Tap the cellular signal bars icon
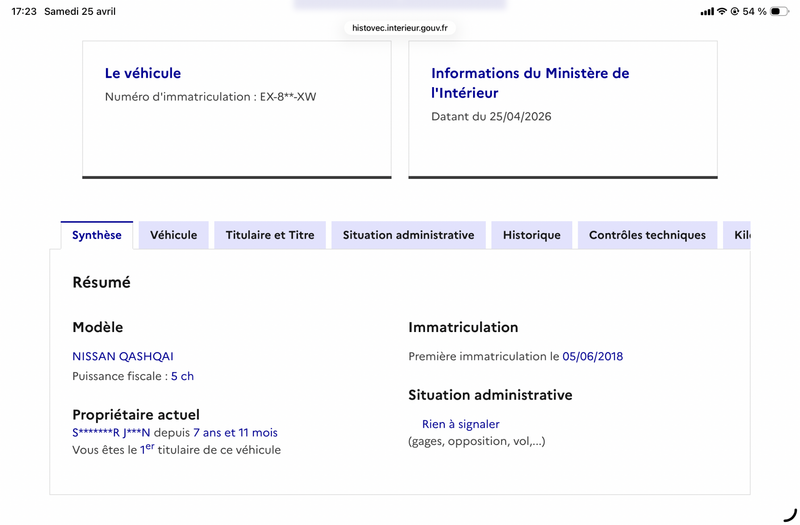The image size is (800, 525). (x=707, y=11)
